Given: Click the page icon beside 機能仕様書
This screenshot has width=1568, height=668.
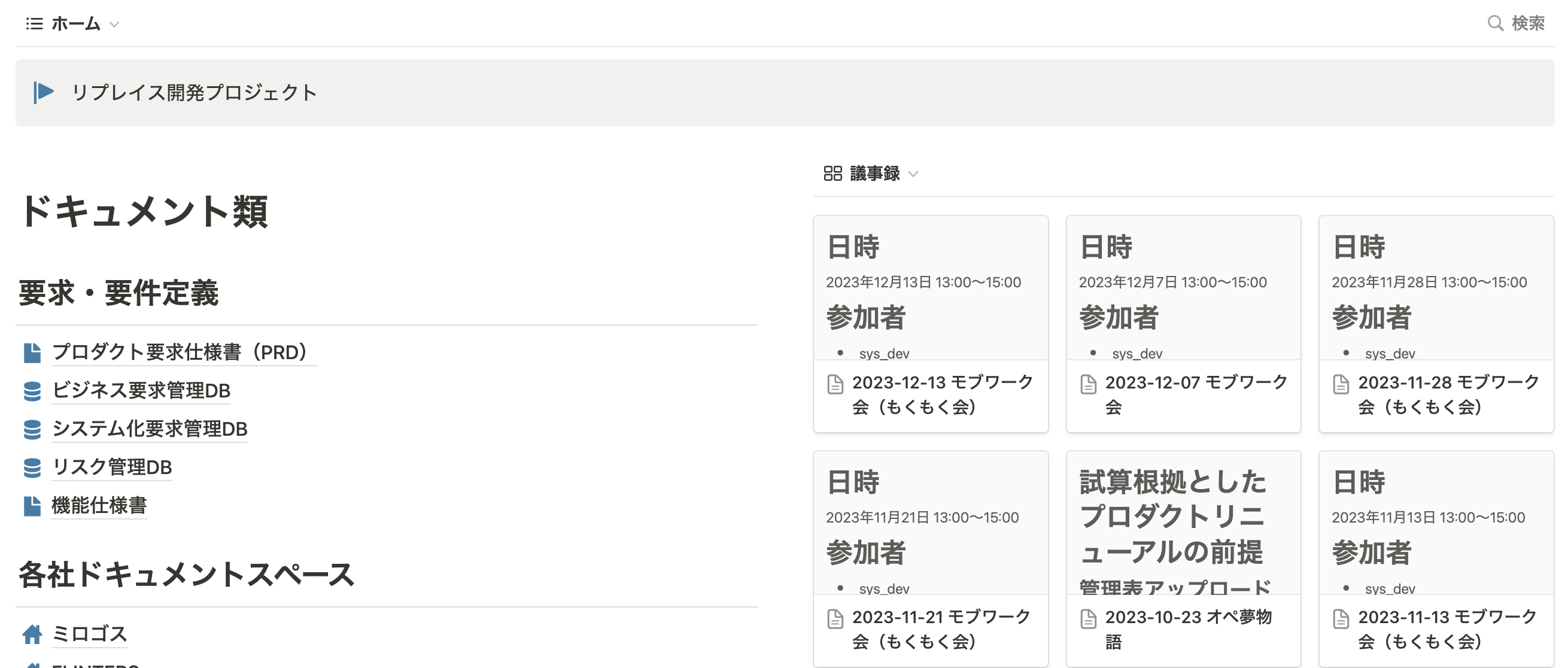Looking at the screenshot, I should point(32,506).
